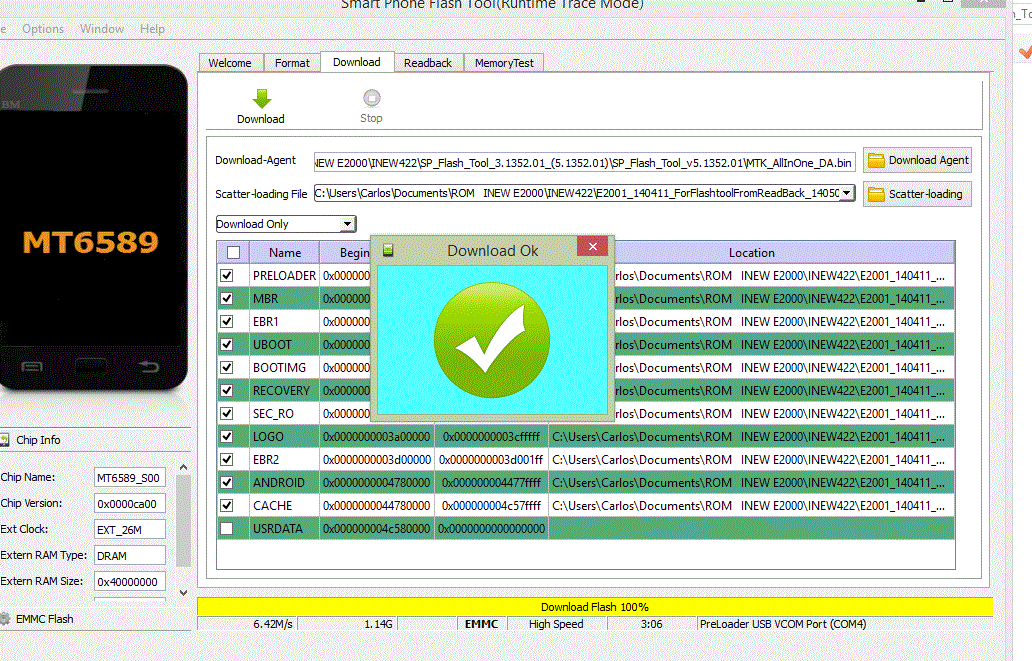Click the Download-Agent file path field
Viewport: 1032px width, 661px height.
[x=584, y=162]
